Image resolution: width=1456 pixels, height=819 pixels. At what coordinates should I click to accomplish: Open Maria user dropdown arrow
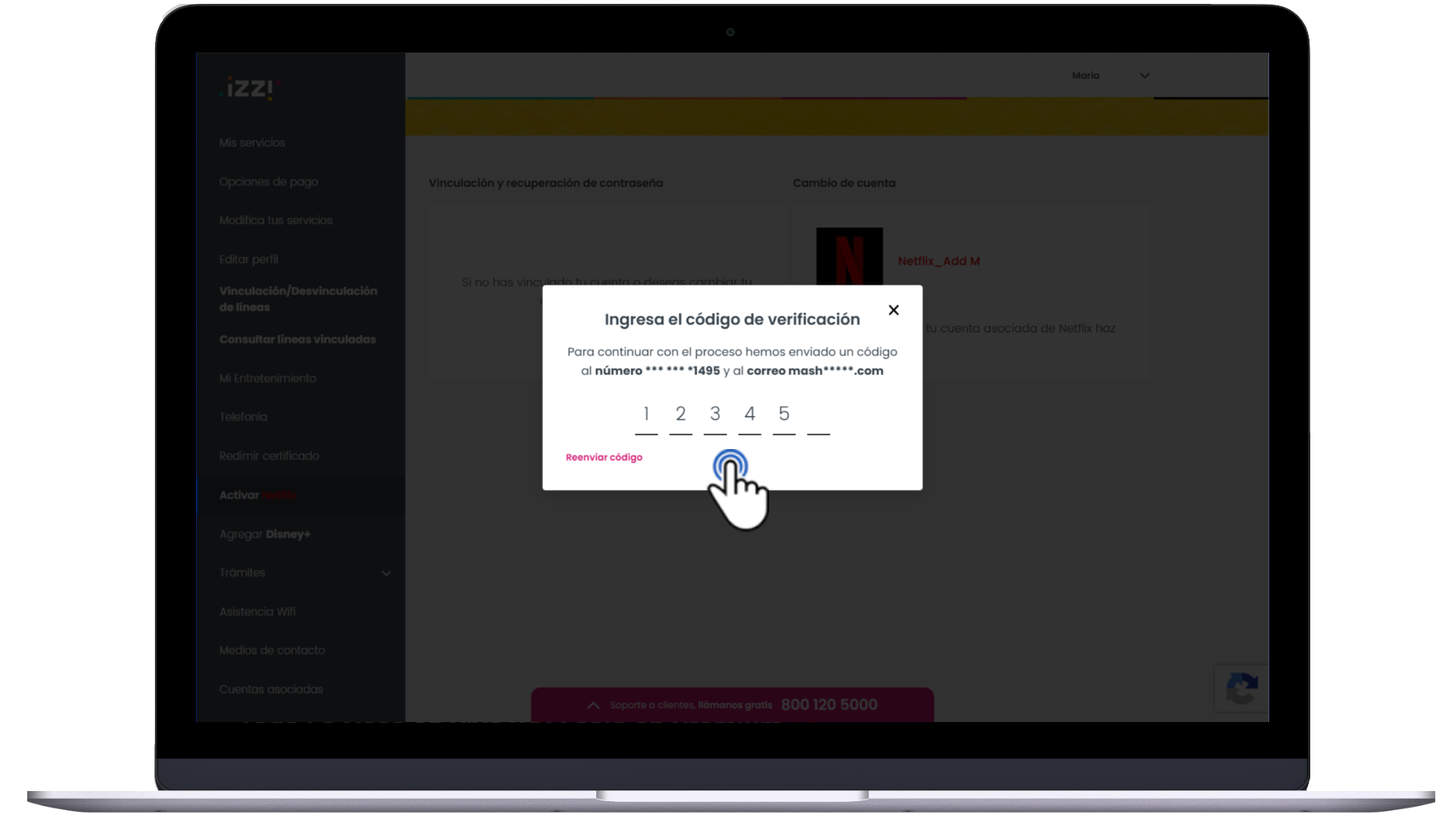[1144, 76]
